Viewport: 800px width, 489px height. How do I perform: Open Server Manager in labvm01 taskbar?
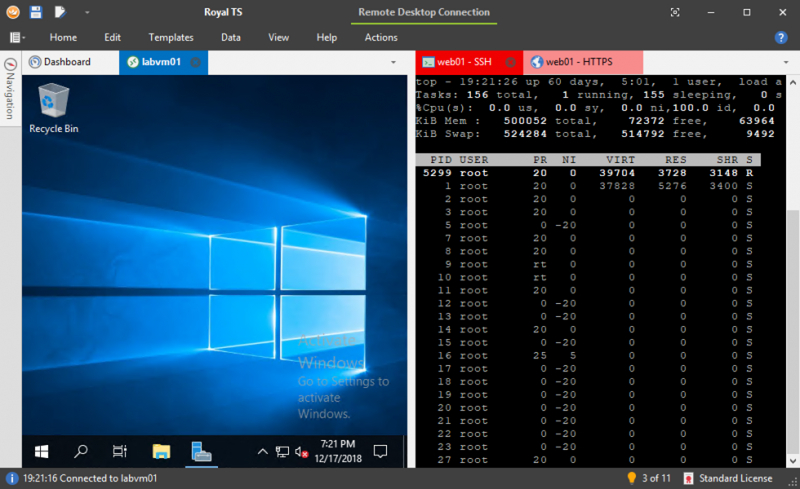[201, 451]
